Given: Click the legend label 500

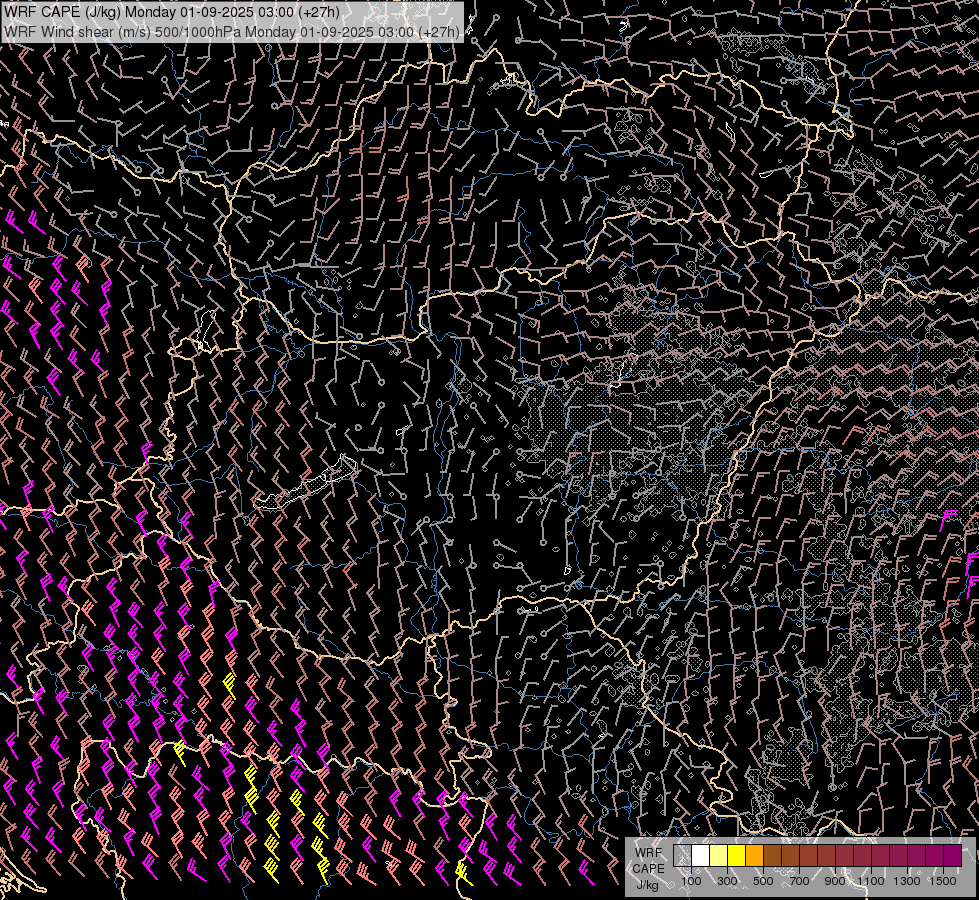Looking at the screenshot, I should pos(763,881).
